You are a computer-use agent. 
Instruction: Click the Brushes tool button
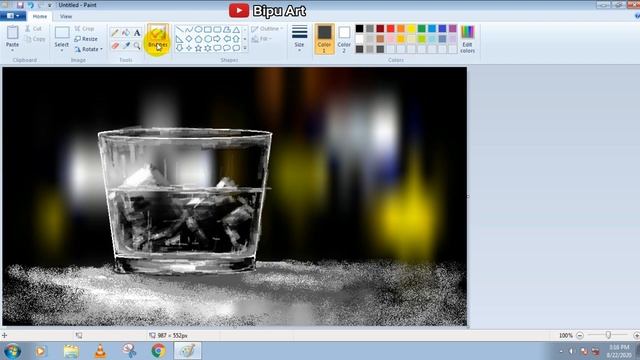click(x=158, y=38)
